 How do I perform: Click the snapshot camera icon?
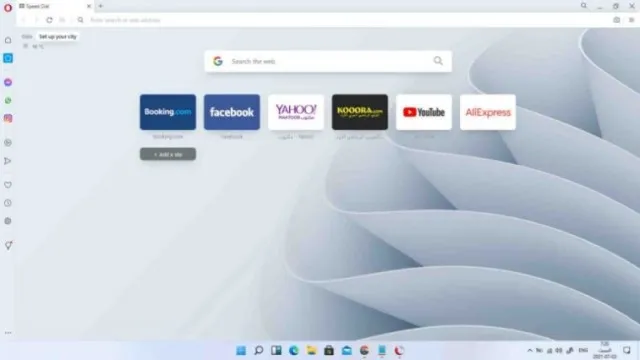point(616,20)
